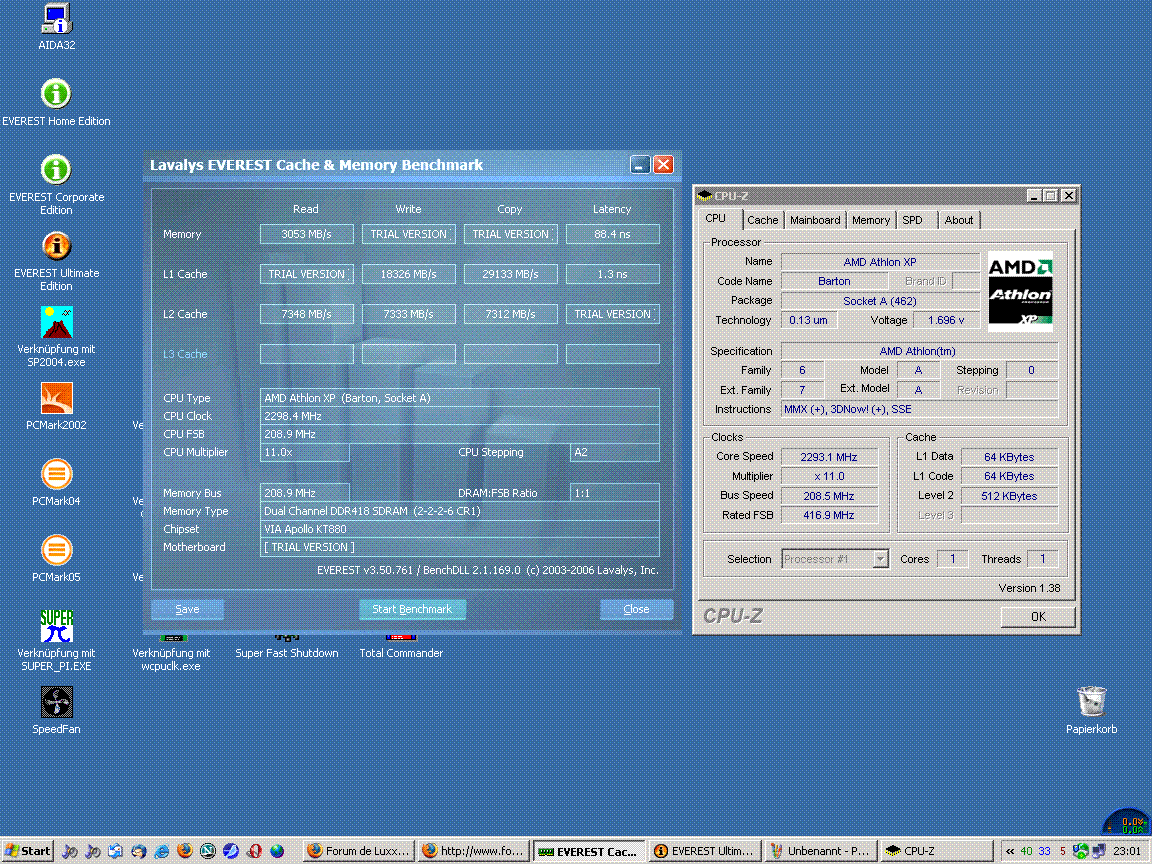Open the Total Commander desktop shortcut

coord(400,652)
